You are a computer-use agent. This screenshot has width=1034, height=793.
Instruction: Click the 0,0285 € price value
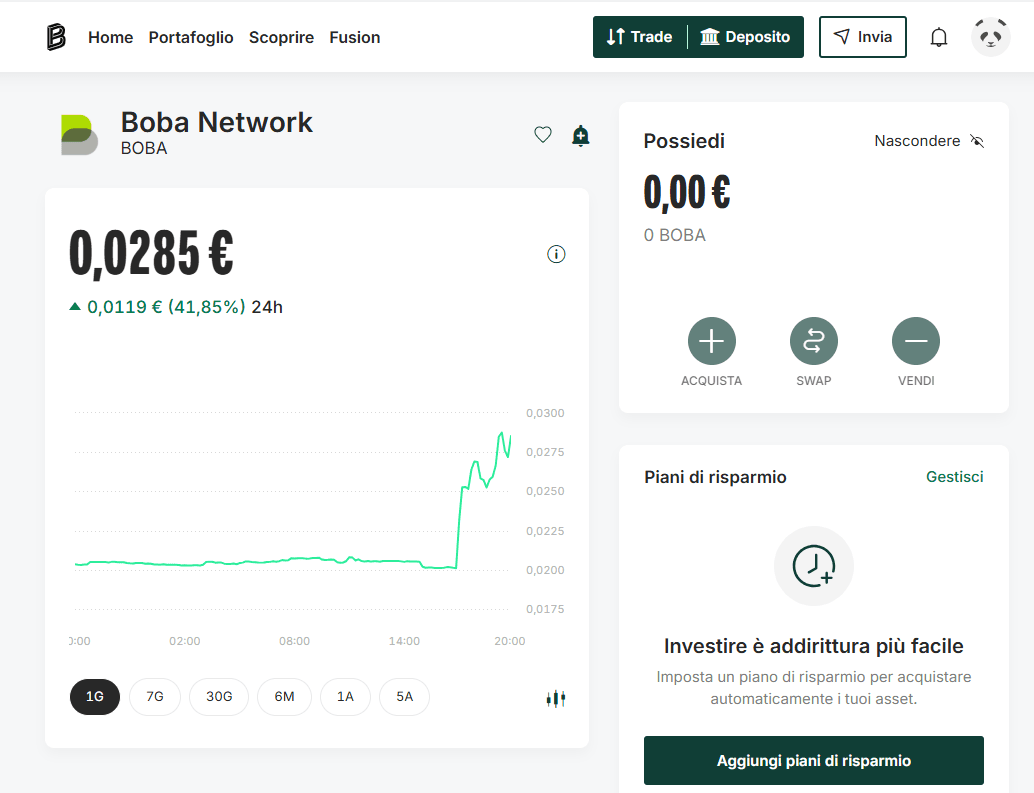[x=152, y=253]
